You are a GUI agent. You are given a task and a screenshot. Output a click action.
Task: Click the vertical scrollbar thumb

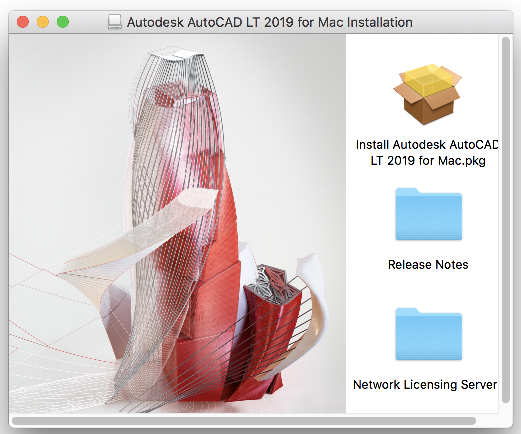tap(506, 220)
